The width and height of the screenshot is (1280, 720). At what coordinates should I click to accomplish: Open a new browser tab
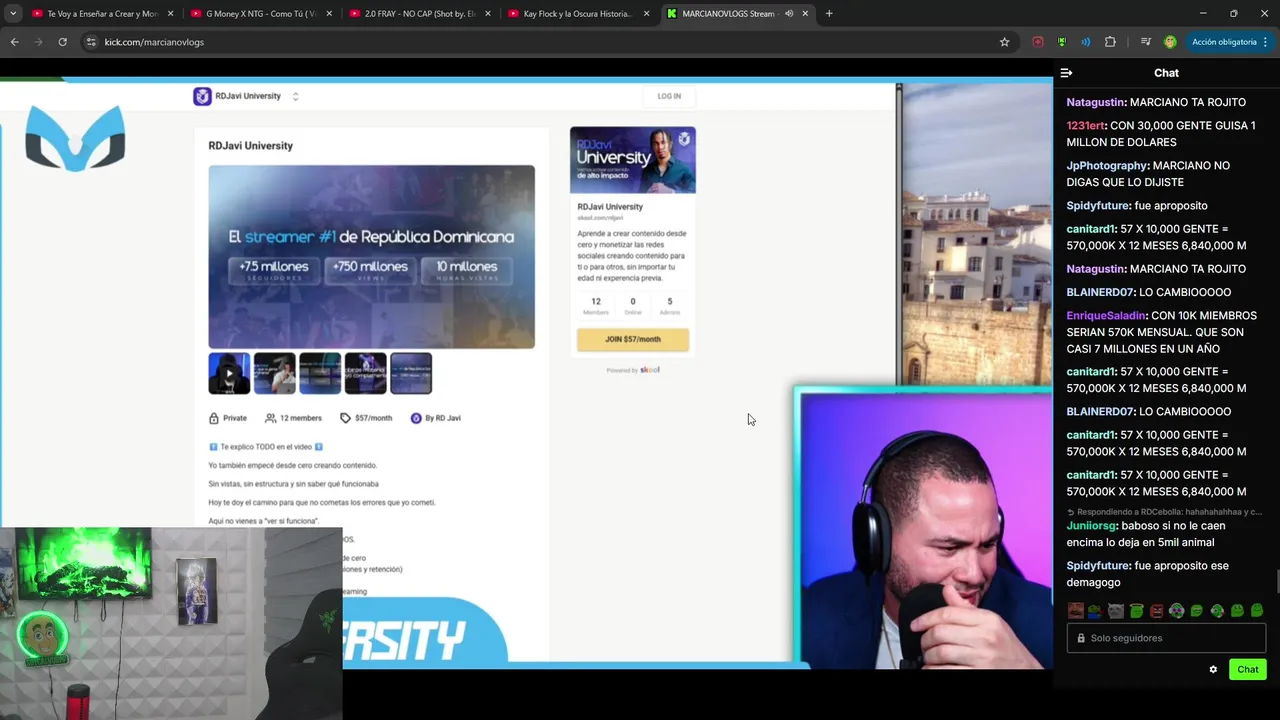click(x=829, y=14)
